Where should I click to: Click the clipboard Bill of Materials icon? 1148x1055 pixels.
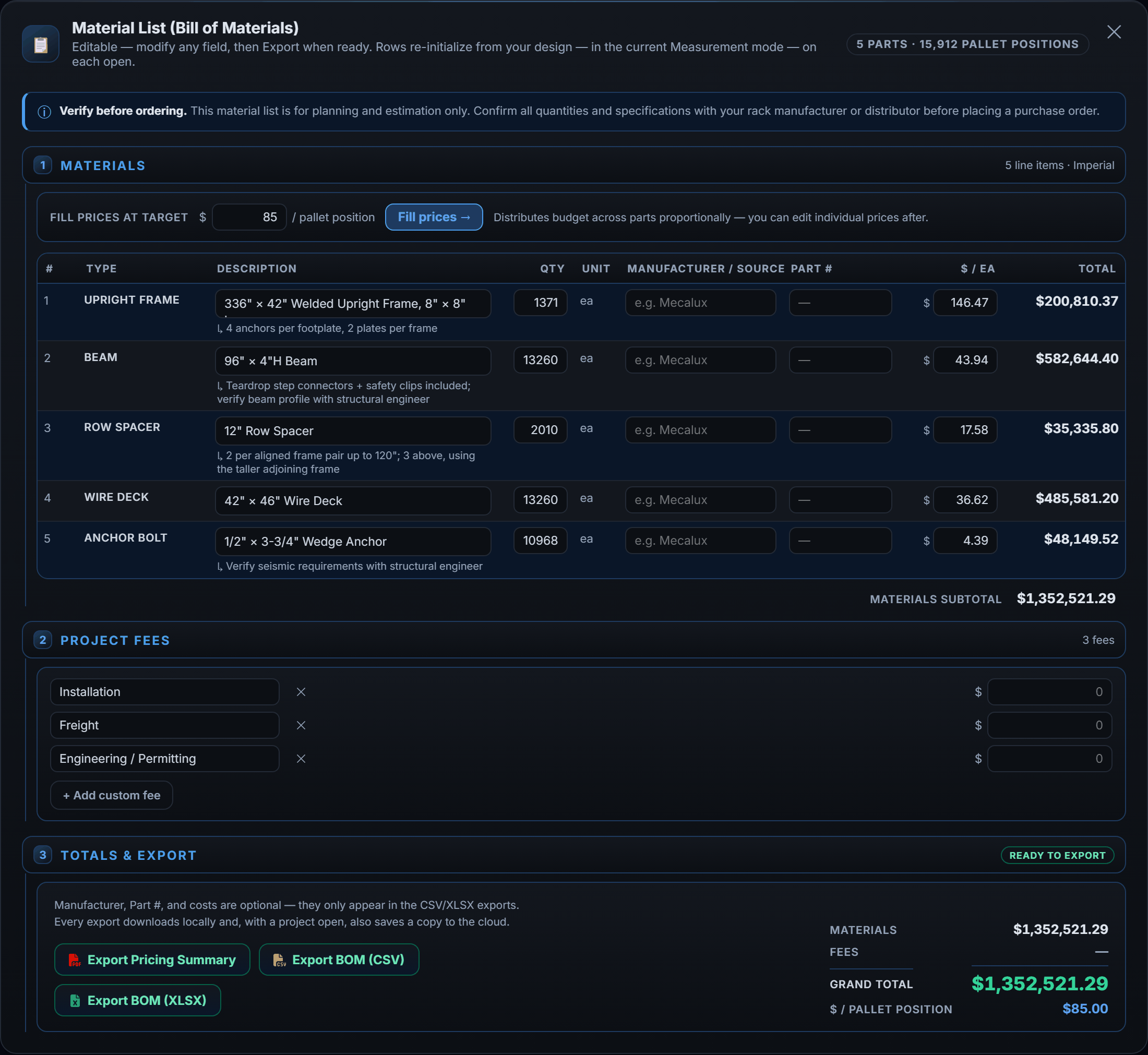point(41,44)
